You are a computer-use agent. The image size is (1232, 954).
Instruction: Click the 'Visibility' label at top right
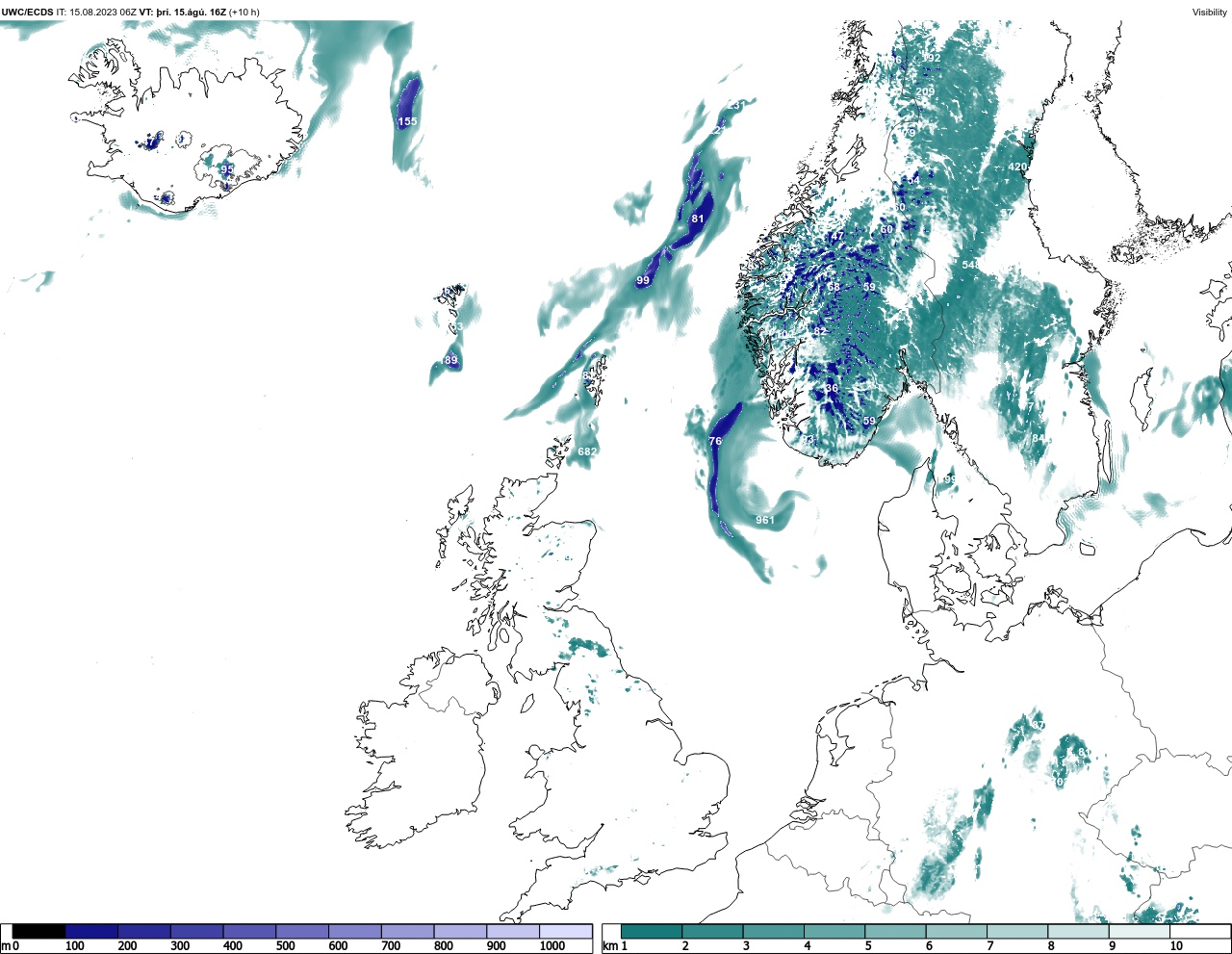(1210, 13)
